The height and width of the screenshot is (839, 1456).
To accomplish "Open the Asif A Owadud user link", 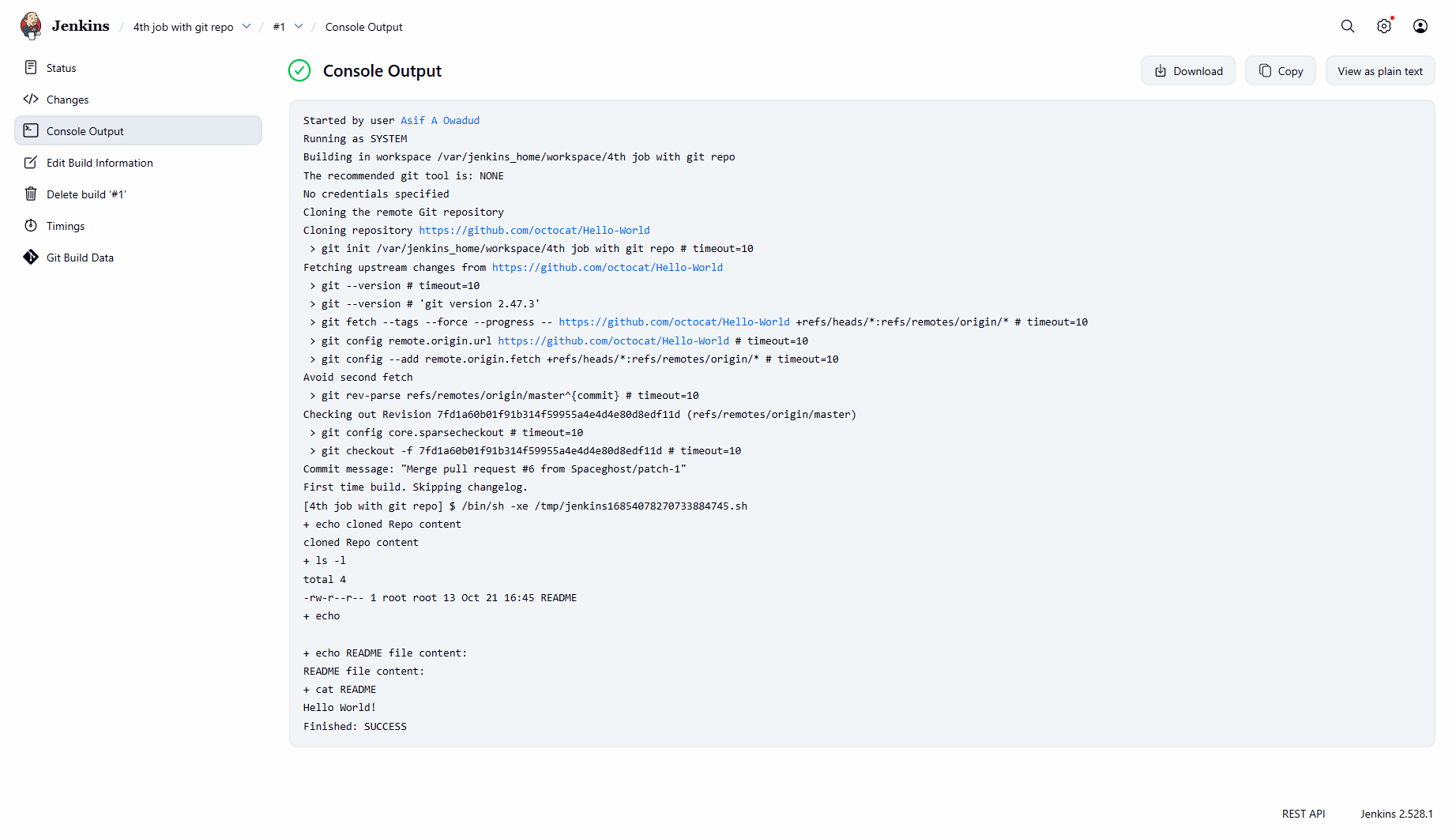I will 440,120.
